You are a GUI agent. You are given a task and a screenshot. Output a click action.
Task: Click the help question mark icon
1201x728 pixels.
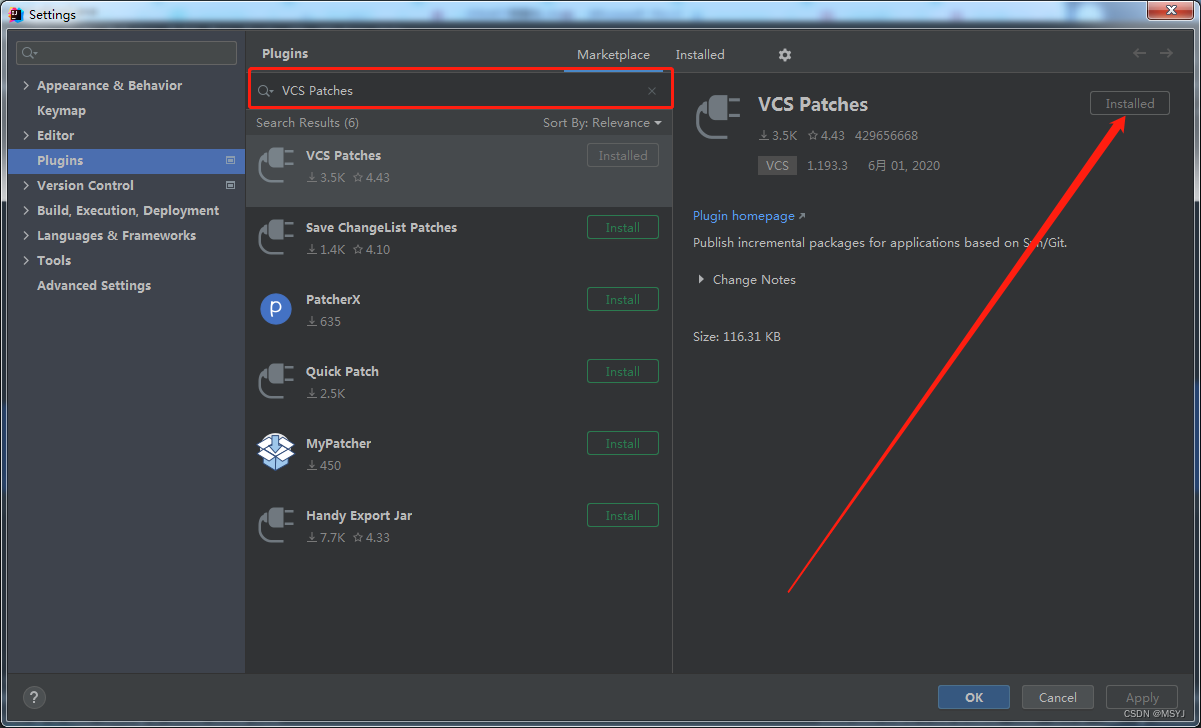[x=34, y=697]
